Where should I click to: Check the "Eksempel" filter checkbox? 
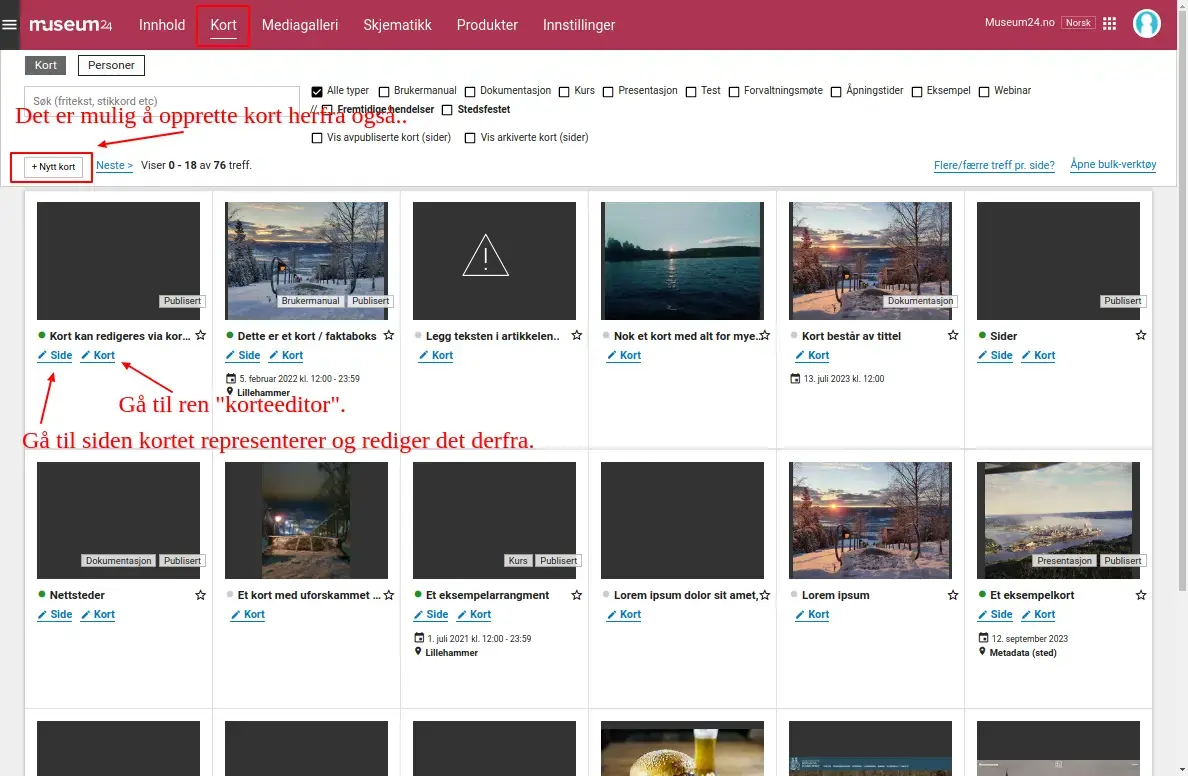point(917,92)
